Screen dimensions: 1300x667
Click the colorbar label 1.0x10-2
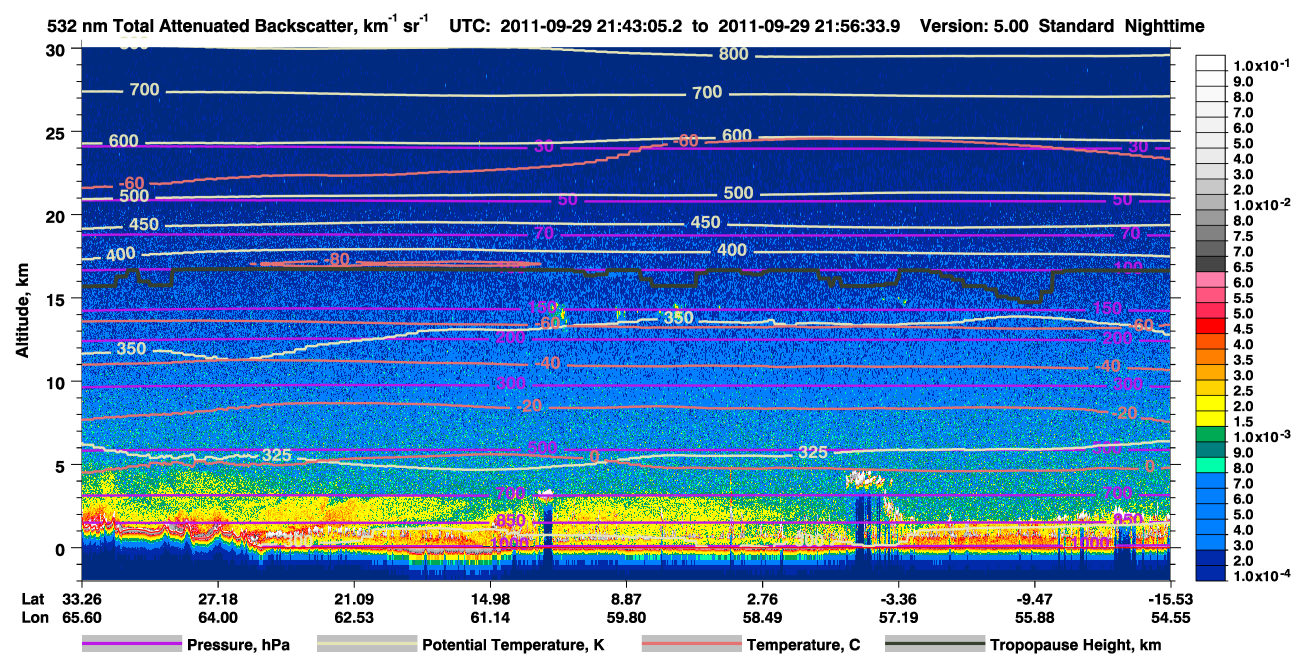[x=1262, y=205]
